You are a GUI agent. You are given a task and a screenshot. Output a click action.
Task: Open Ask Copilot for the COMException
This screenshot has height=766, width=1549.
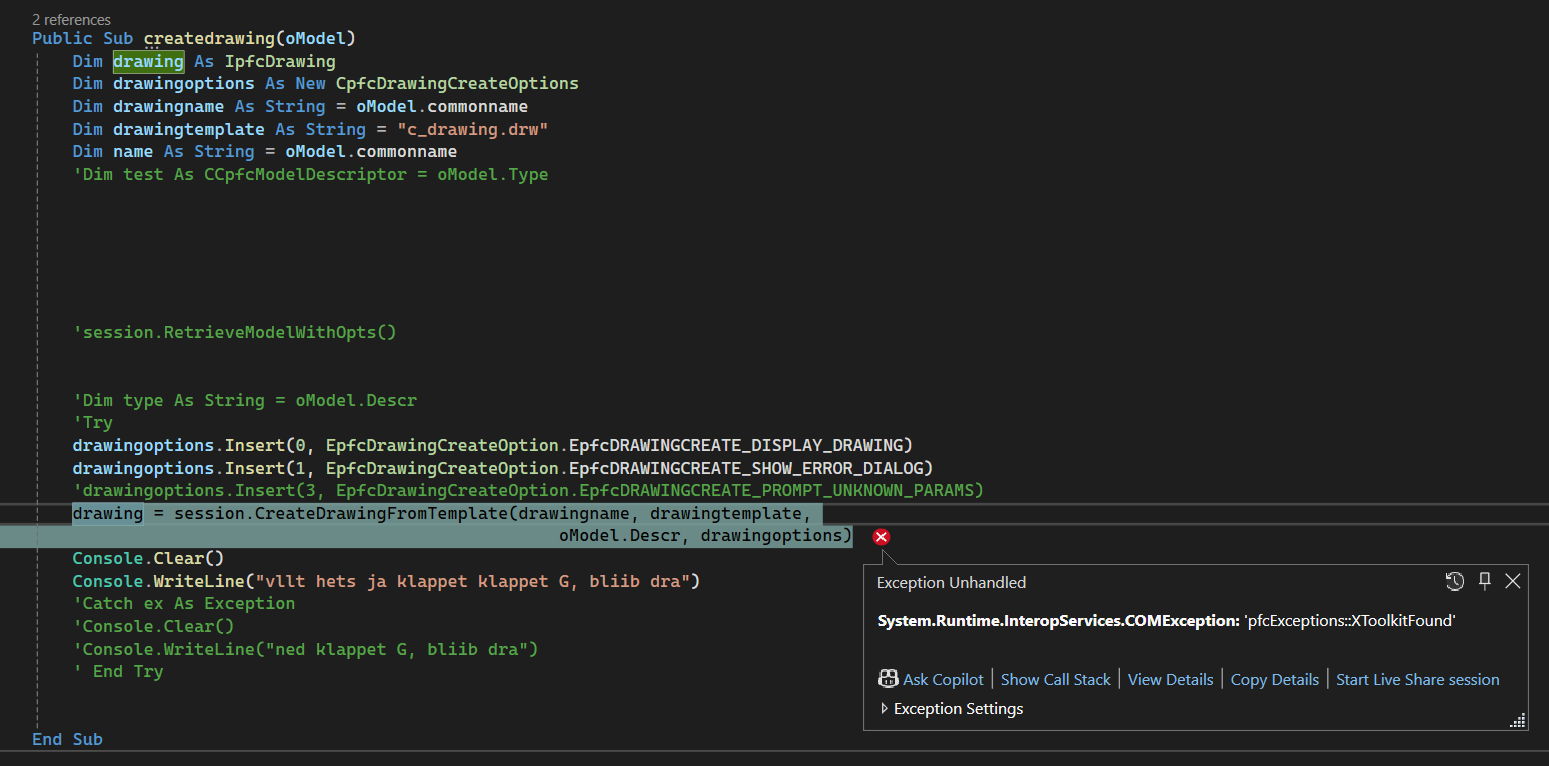pyautogui.click(x=941, y=679)
